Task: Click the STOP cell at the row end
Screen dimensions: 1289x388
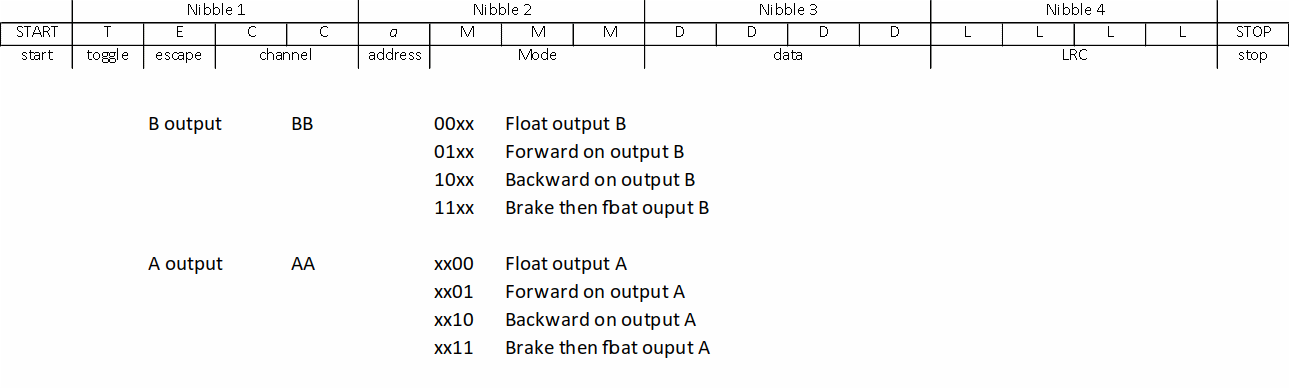Action: [x=1253, y=32]
